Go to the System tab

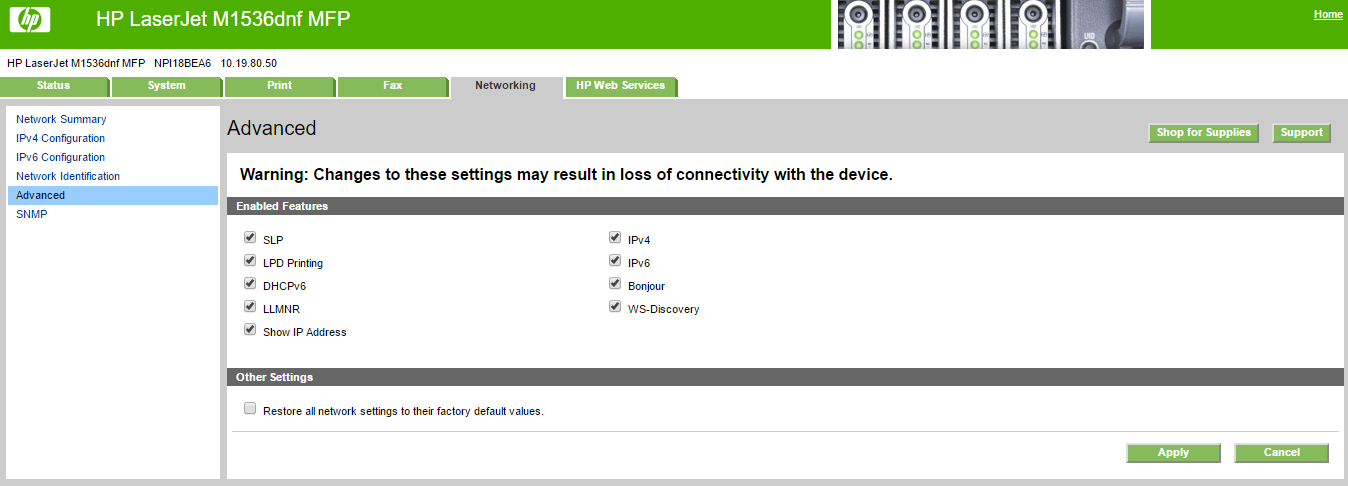click(167, 86)
